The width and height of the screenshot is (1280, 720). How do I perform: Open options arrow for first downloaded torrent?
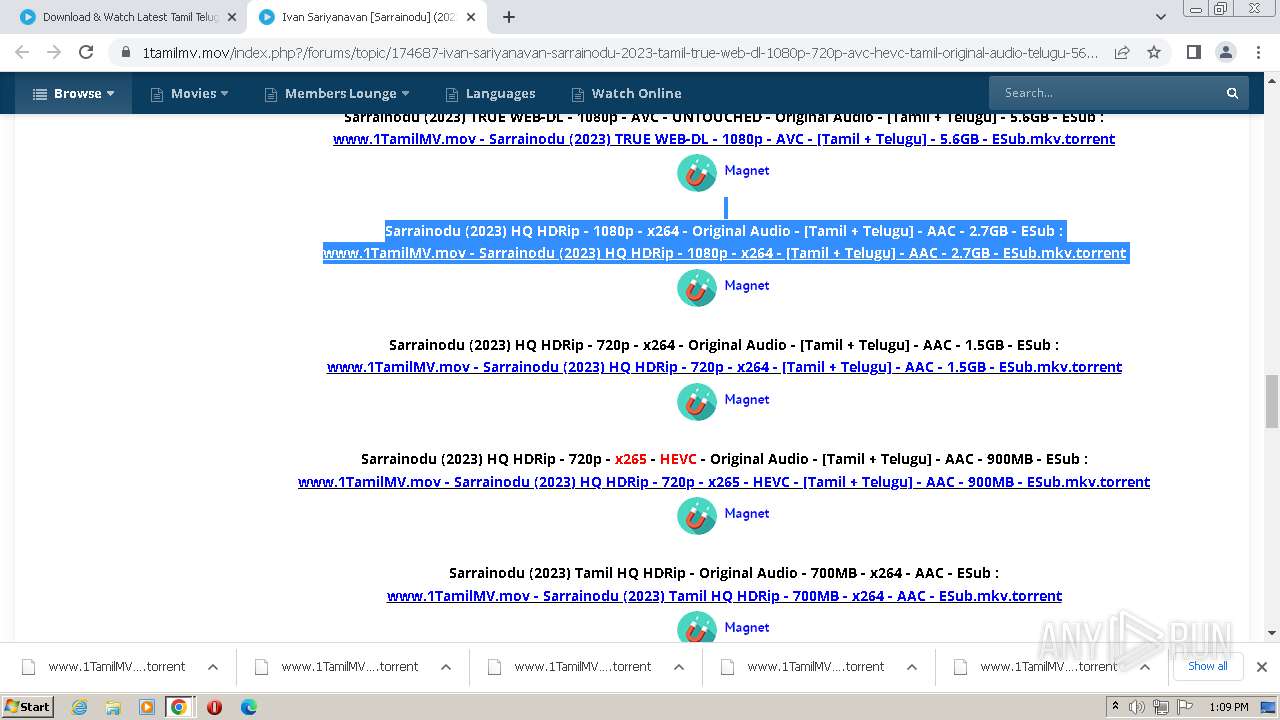pyautogui.click(x=213, y=666)
